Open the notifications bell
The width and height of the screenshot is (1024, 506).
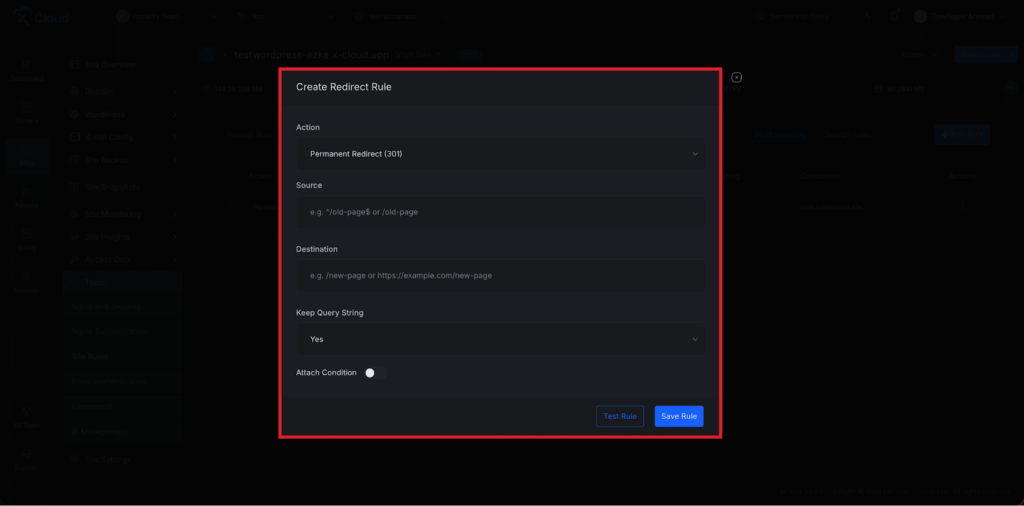(893, 17)
